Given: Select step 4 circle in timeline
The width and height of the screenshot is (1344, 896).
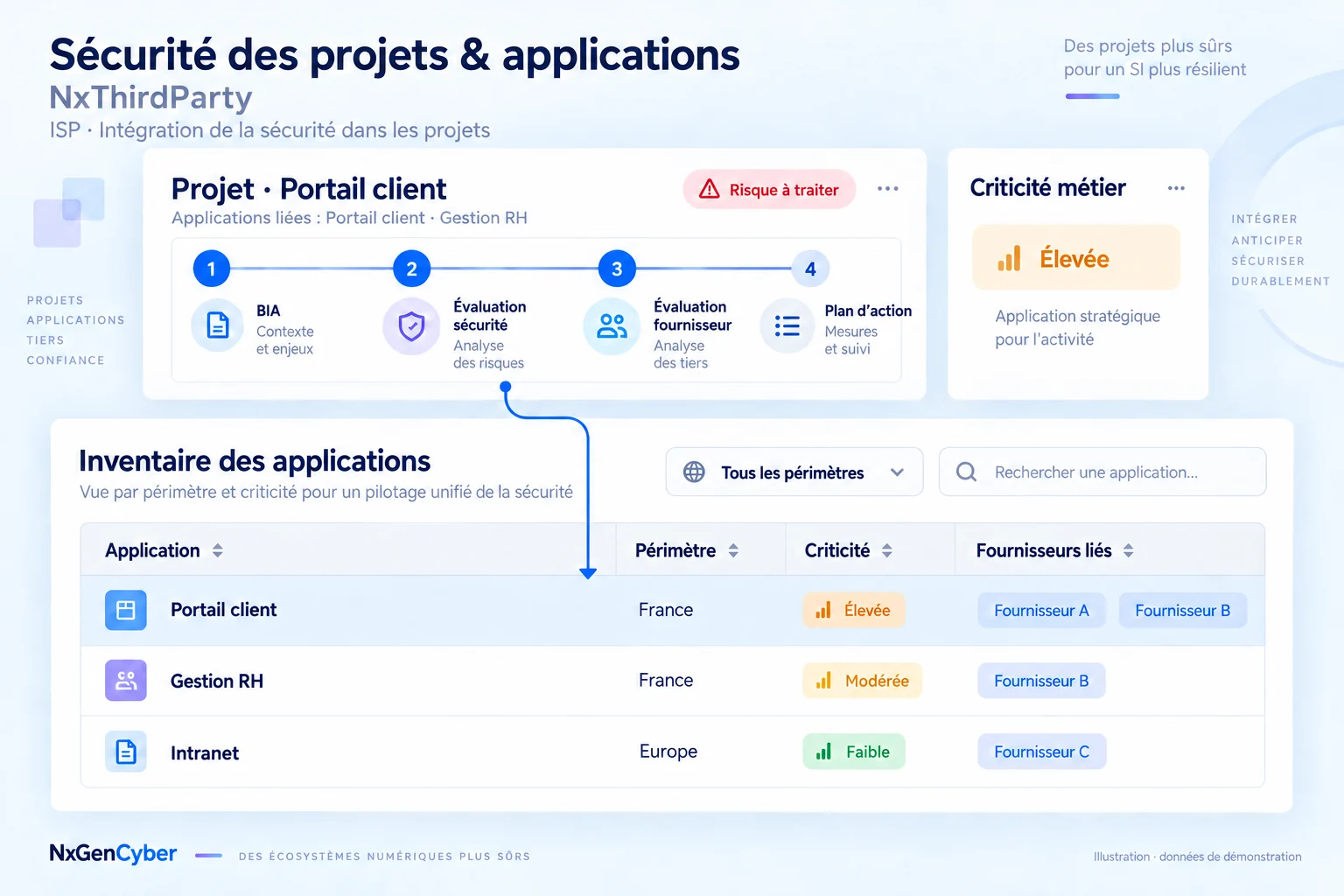Looking at the screenshot, I should click(810, 269).
